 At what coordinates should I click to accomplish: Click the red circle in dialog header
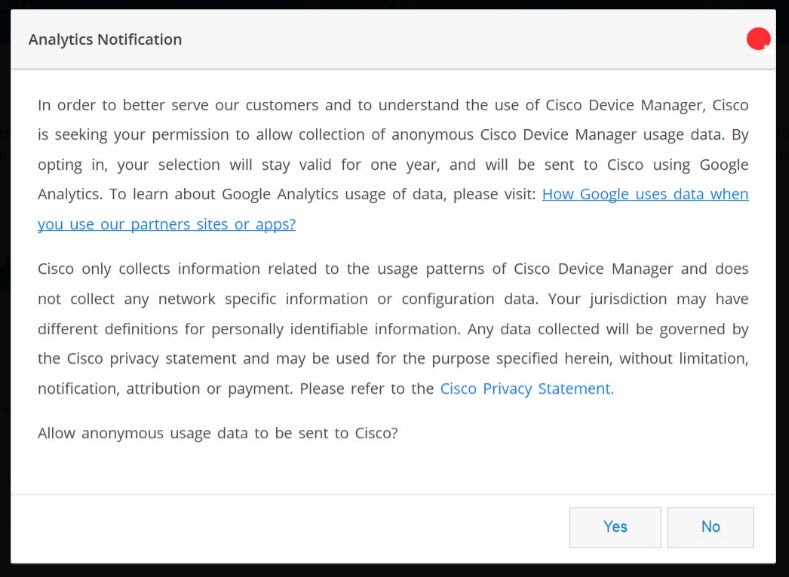coord(758,39)
